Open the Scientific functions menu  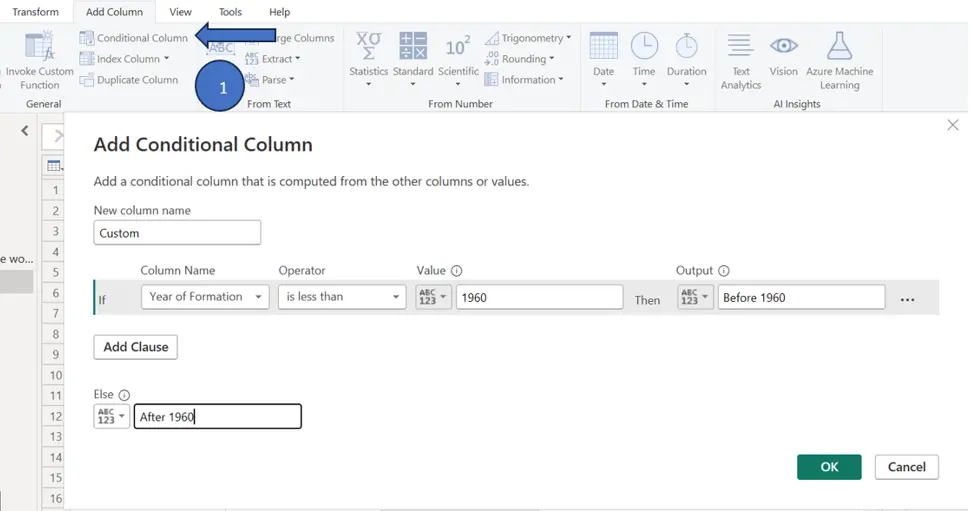[458, 60]
